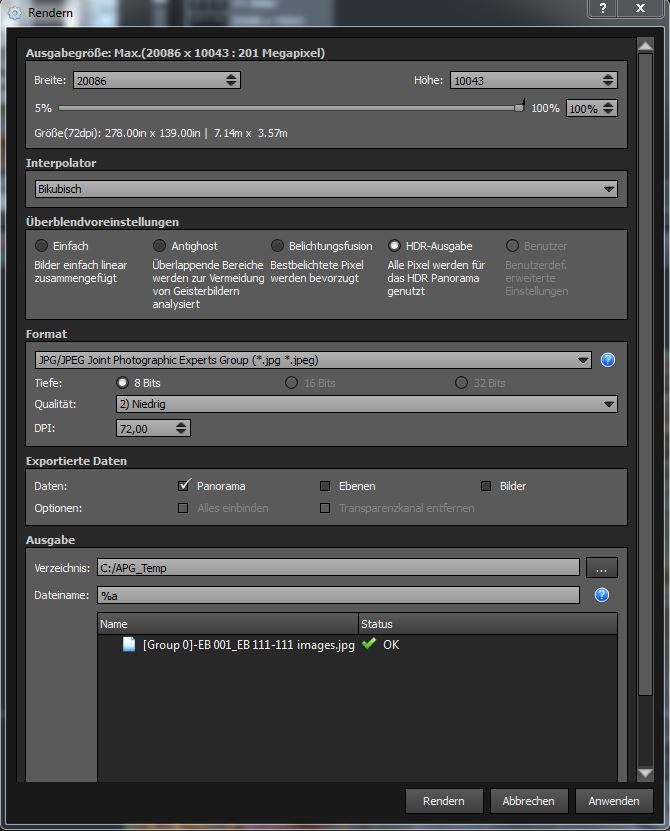
Task: Click the Abbrechen button
Action: tap(529, 801)
